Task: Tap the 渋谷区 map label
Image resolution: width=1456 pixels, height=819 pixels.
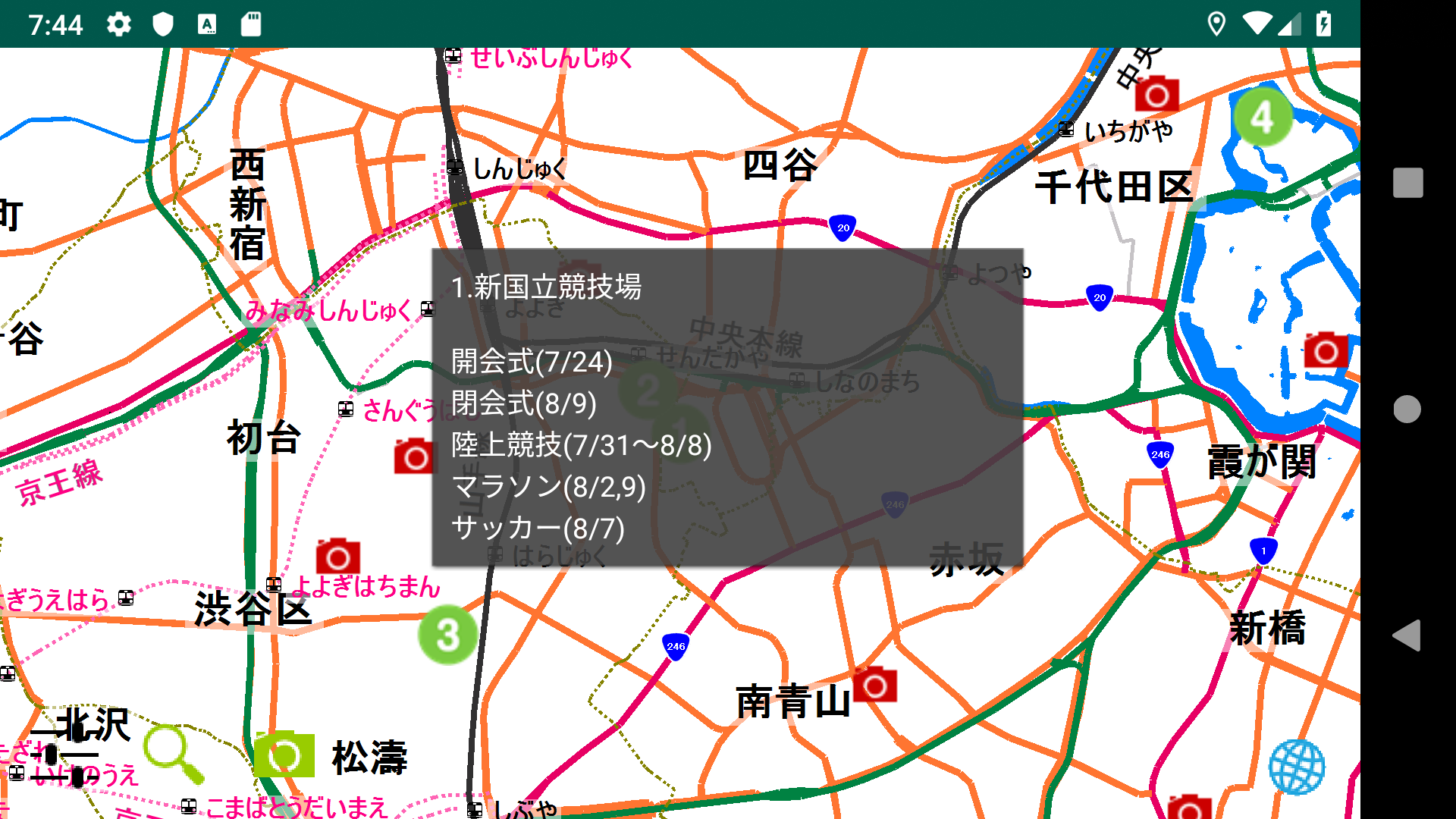Action: pyautogui.click(x=253, y=609)
